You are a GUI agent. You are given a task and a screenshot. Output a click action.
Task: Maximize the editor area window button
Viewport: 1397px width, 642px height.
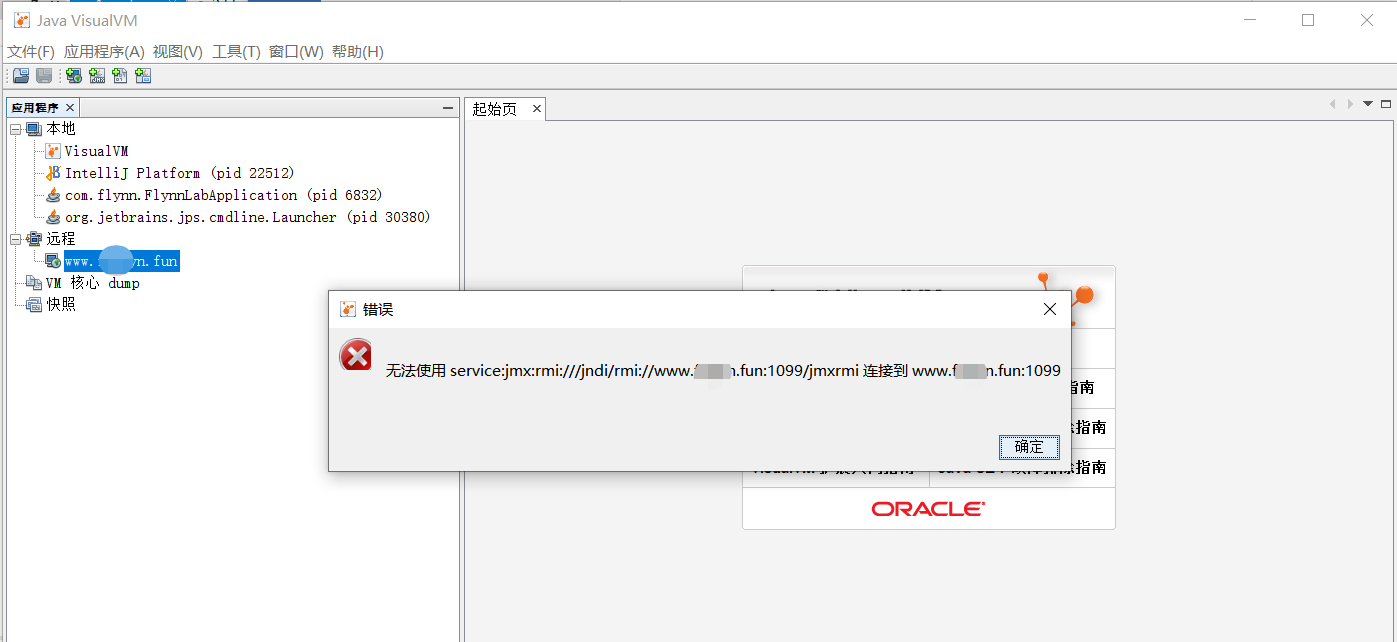click(x=1386, y=104)
